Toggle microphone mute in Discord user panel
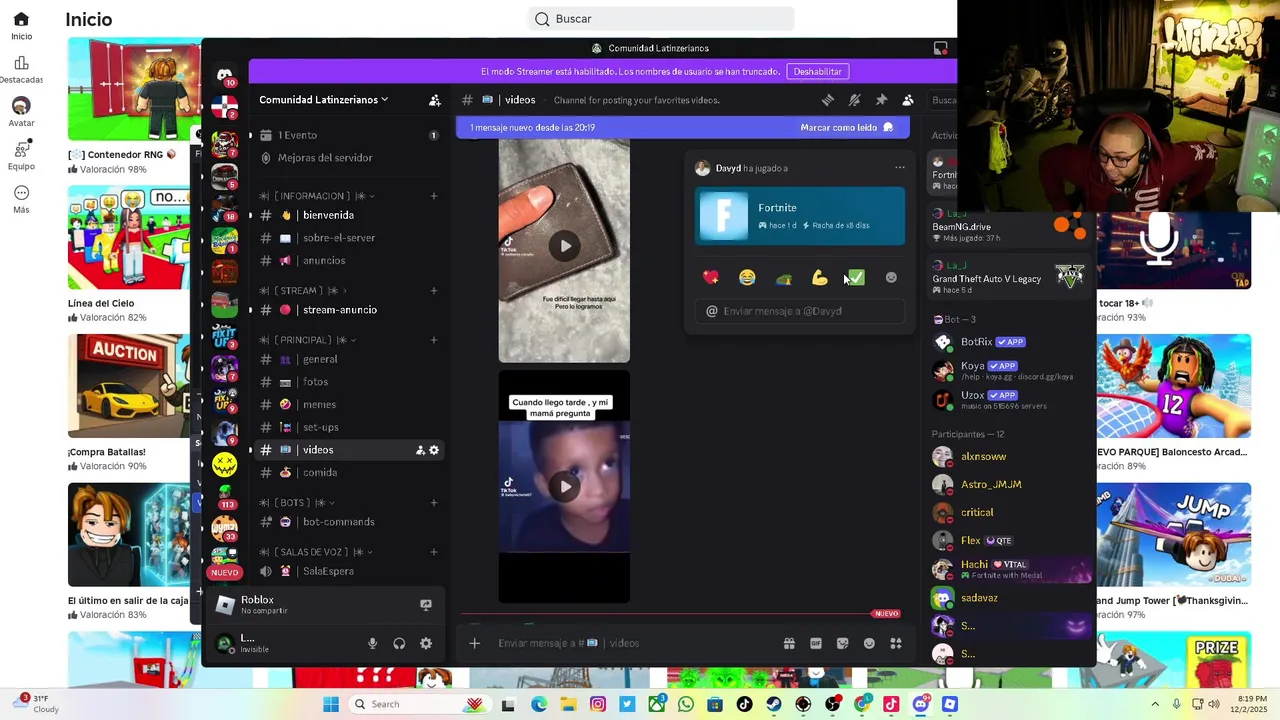 click(373, 643)
